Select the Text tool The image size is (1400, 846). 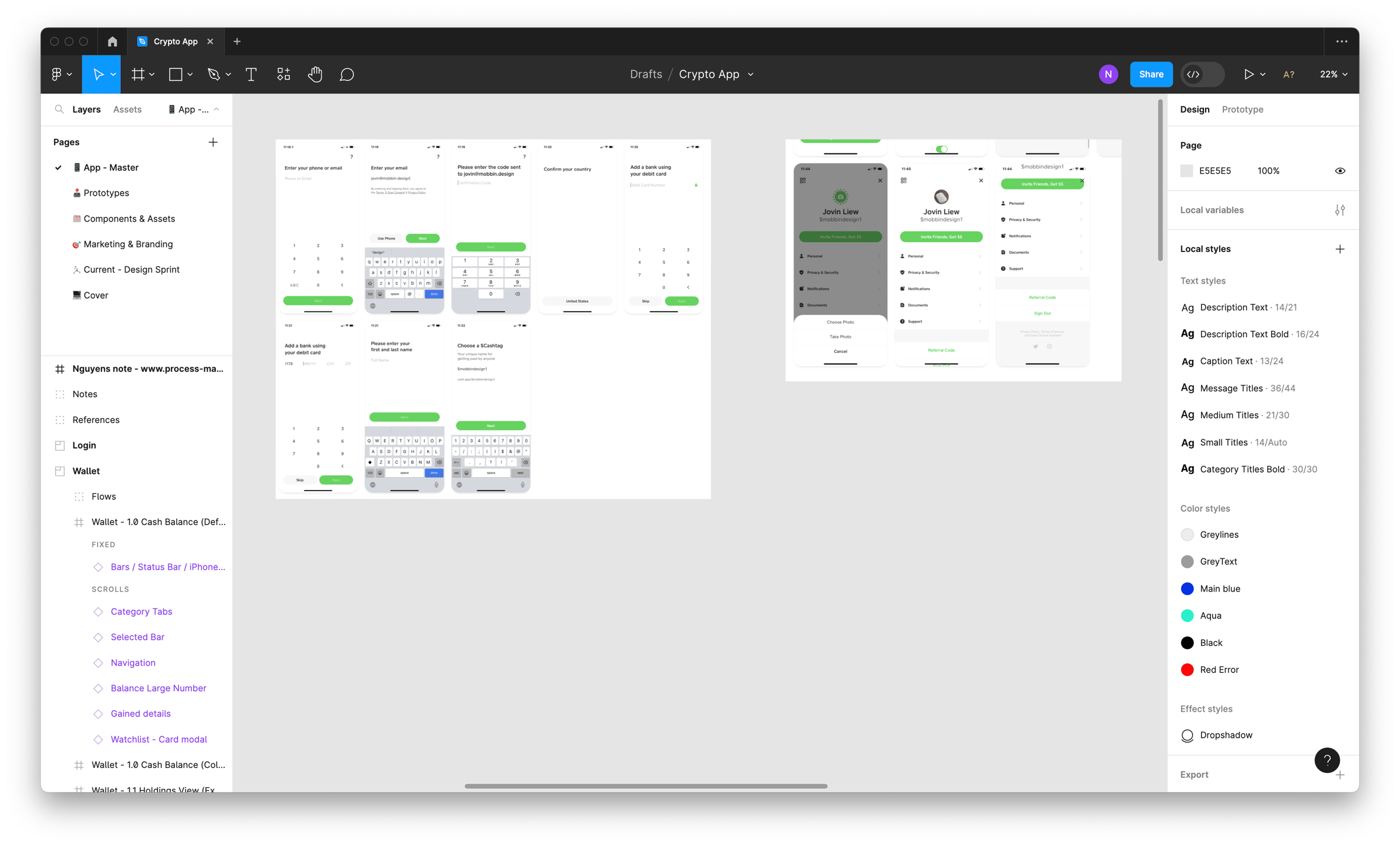[251, 74]
